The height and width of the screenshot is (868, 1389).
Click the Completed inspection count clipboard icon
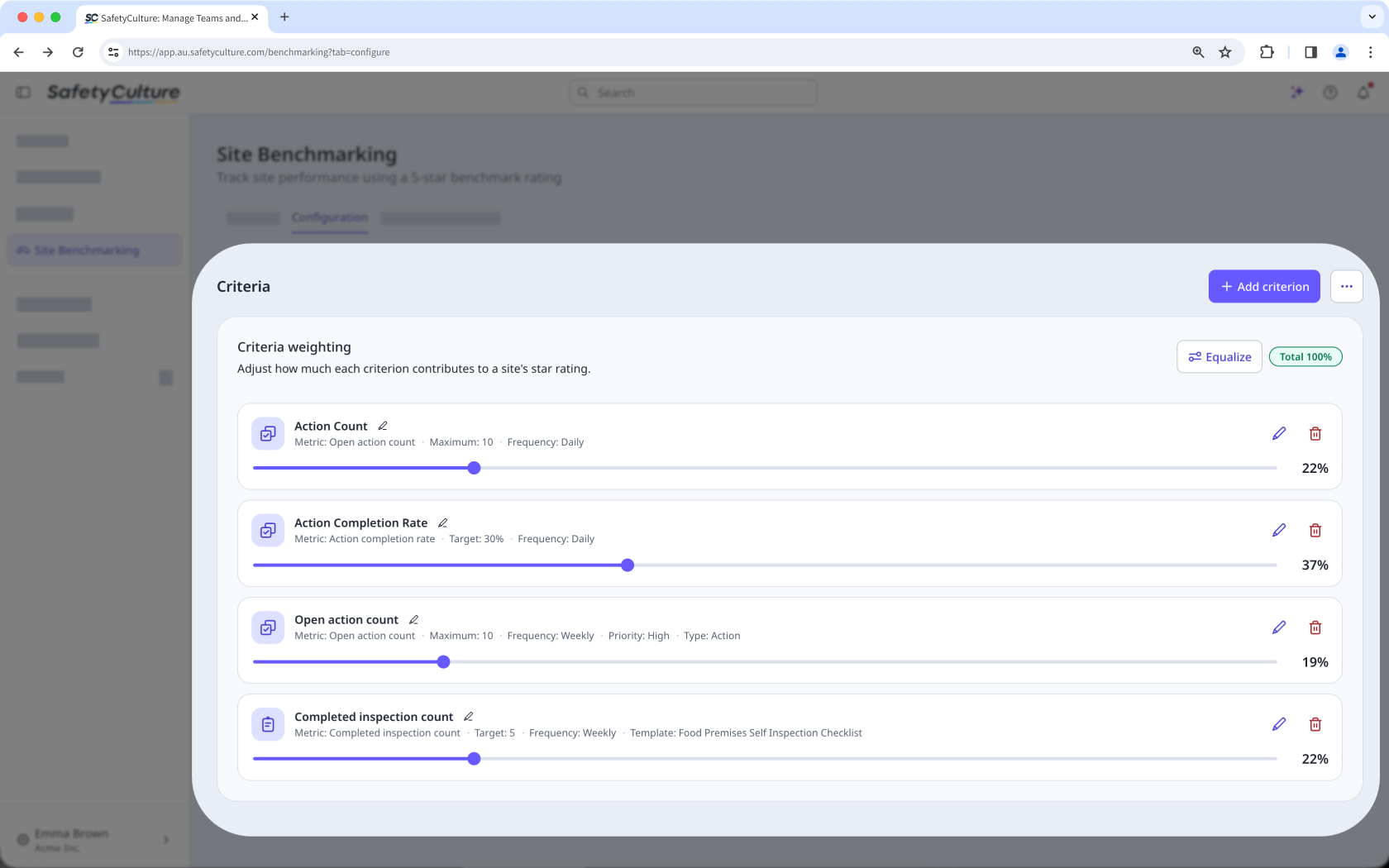pyautogui.click(x=268, y=724)
